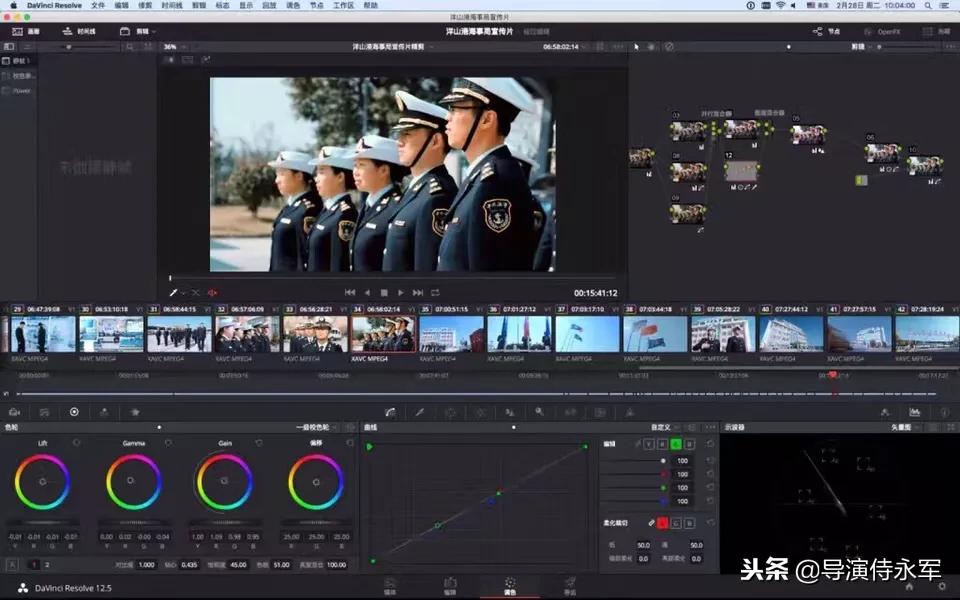Click the play button in viewer transport
This screenshot has height=600, width=960.
(x=401, y=292)
